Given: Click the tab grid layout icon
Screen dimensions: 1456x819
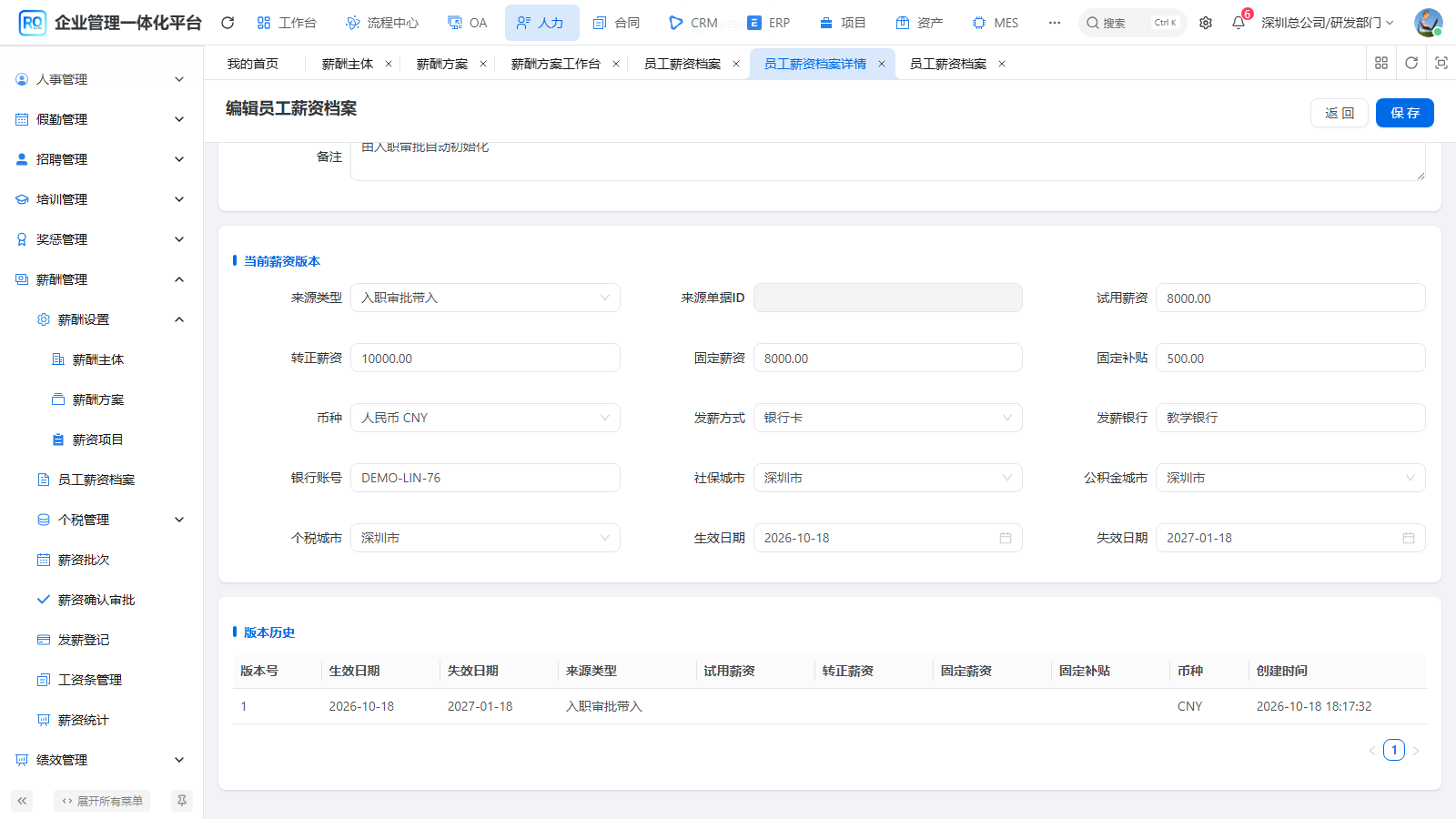Looking at the screenshot, I should click(x=1381, y=63).
